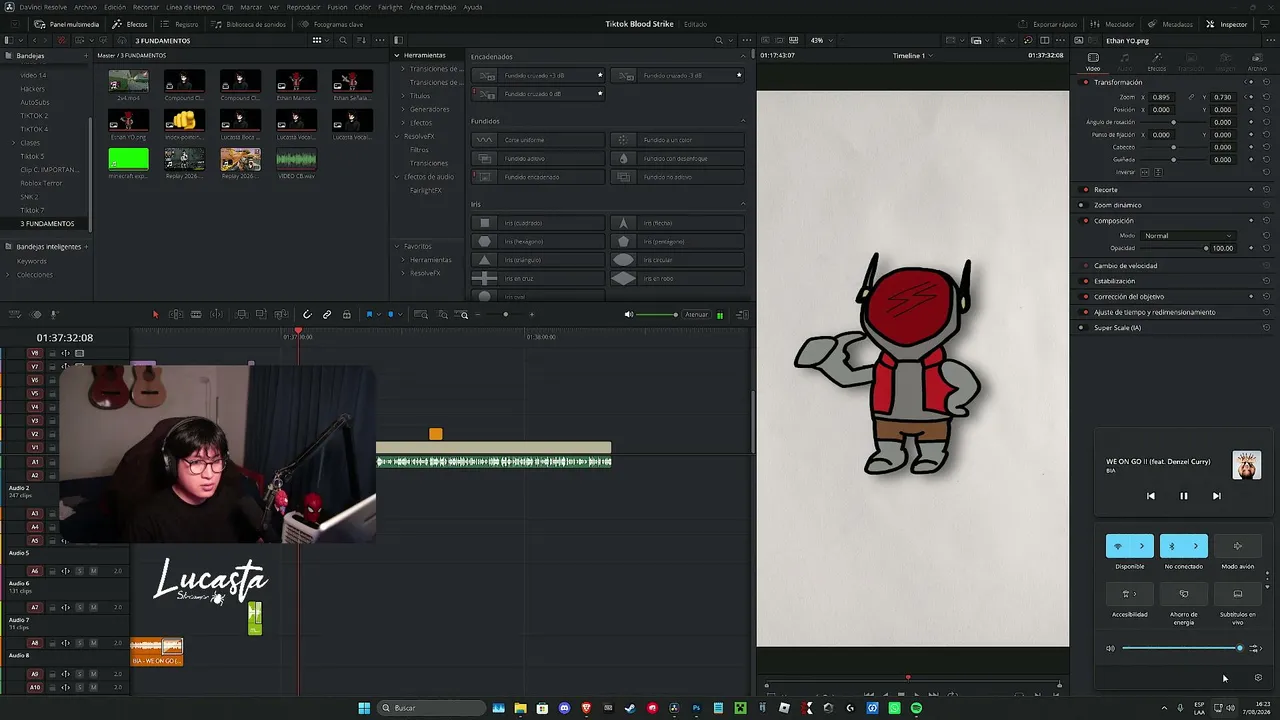The width and height of the screenshot is (1280, 720).
Task: Toggle the timeline position lock icon
Action: tap(347, 315)
